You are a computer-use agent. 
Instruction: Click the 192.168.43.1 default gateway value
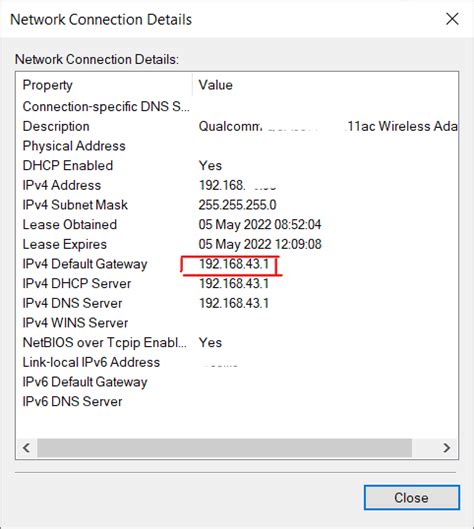pyautogui.click(x=234, y=264)
